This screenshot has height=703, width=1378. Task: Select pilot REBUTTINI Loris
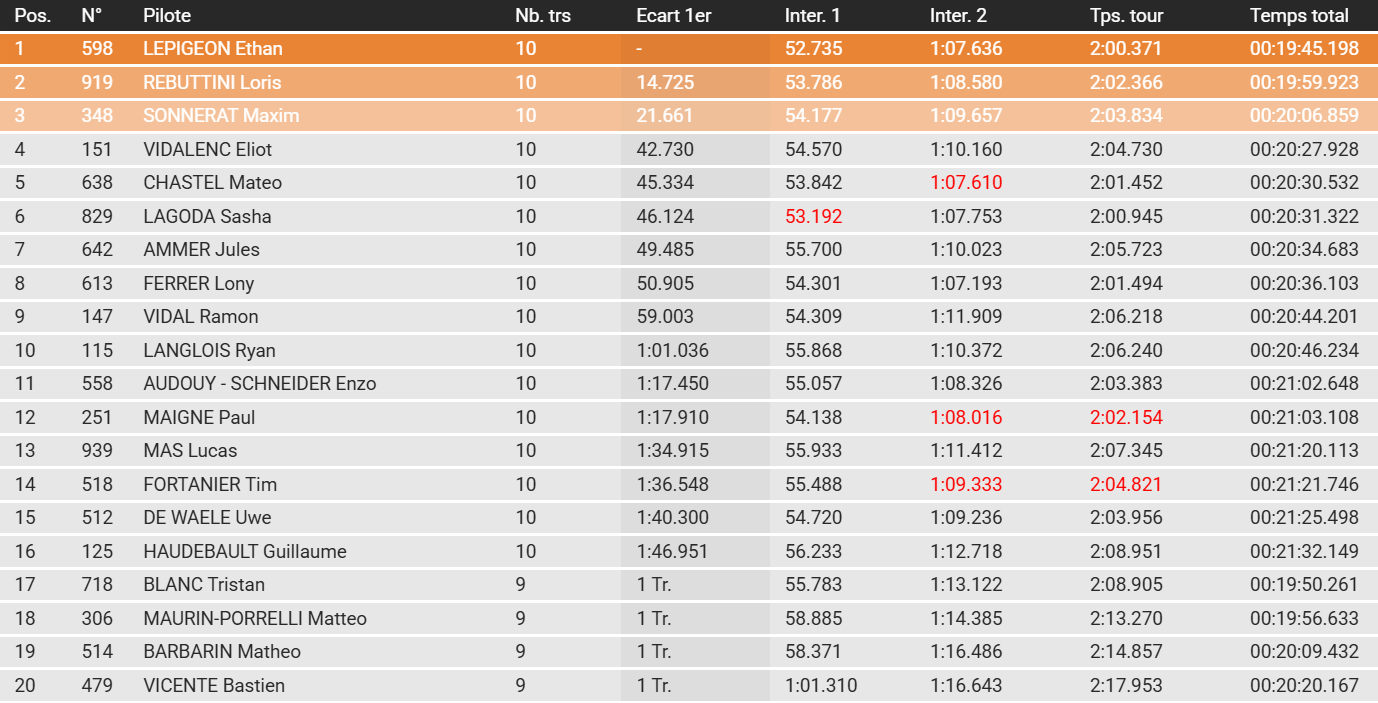tap(212, 82)
